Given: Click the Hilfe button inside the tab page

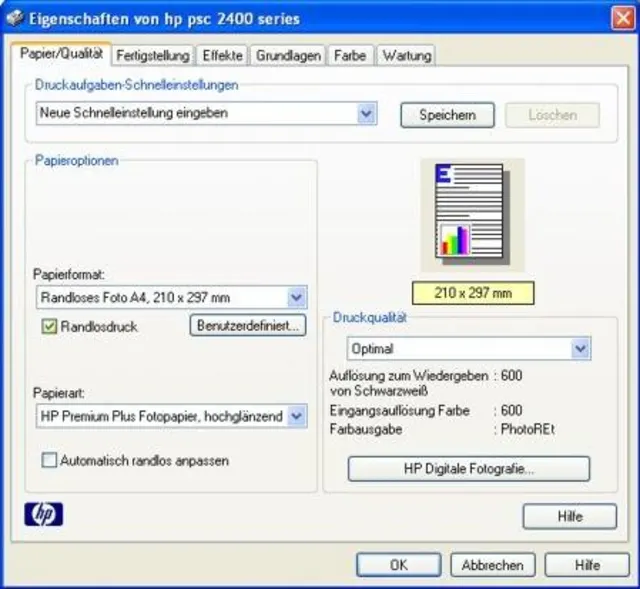Looking at the screenshot, I should click(x=570, y=516).
